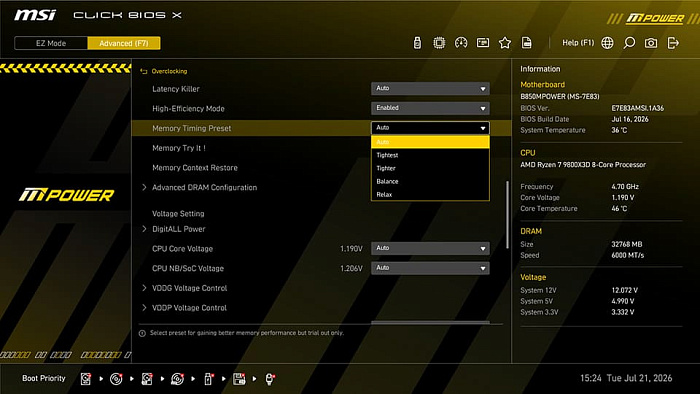Click the Boot Priority label
This screenshot has height=394, width=700.
(44, 378)
